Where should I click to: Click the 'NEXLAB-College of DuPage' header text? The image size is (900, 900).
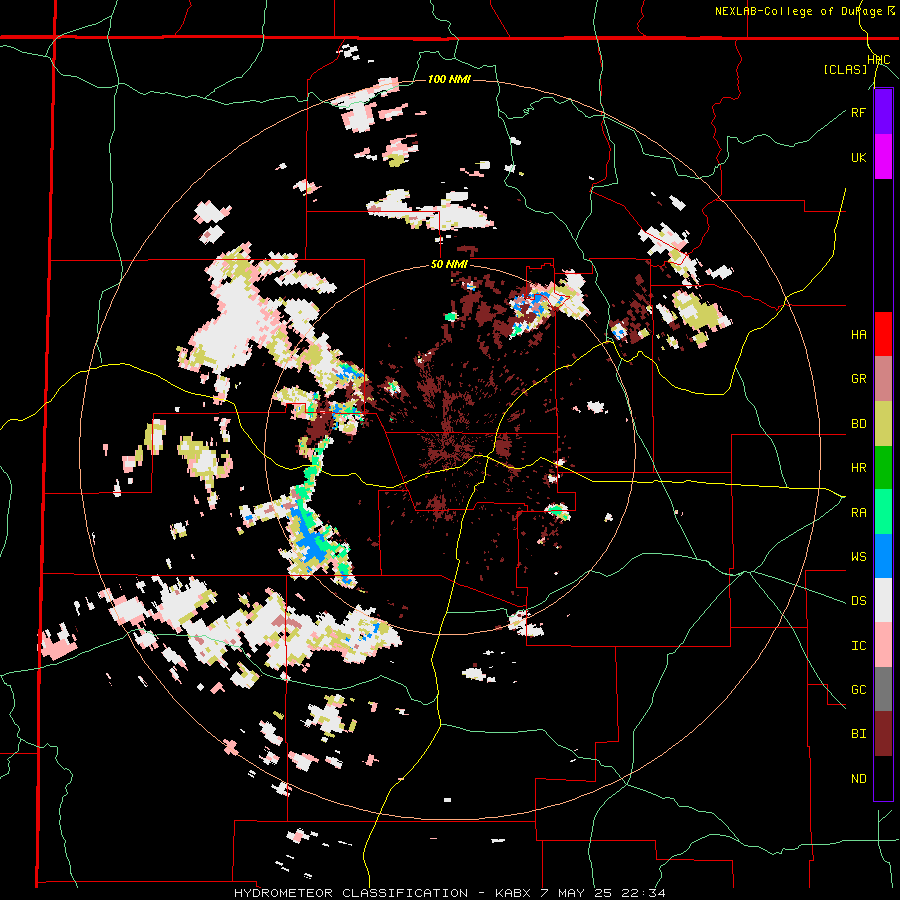[799, 11]
